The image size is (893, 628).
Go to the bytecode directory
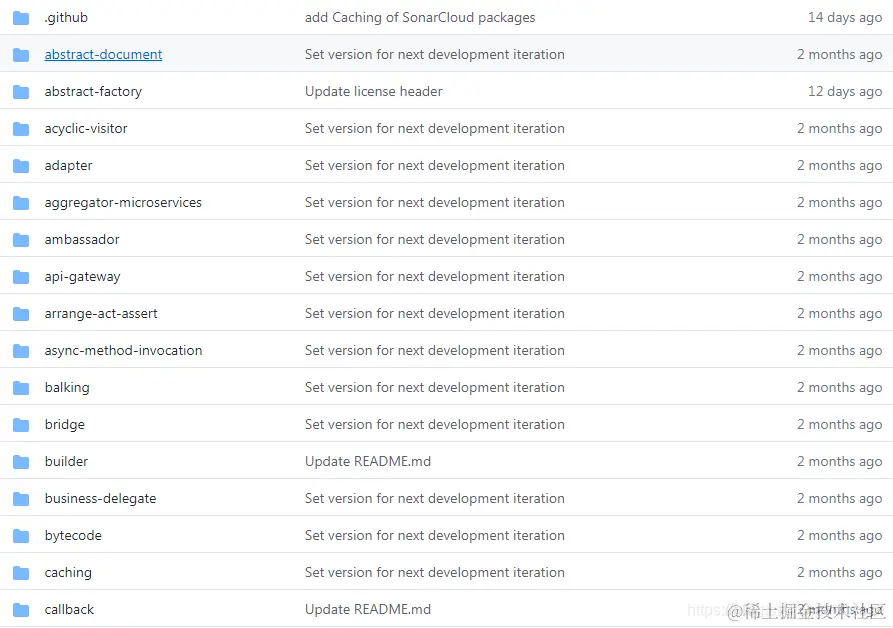tap(73, 536)
